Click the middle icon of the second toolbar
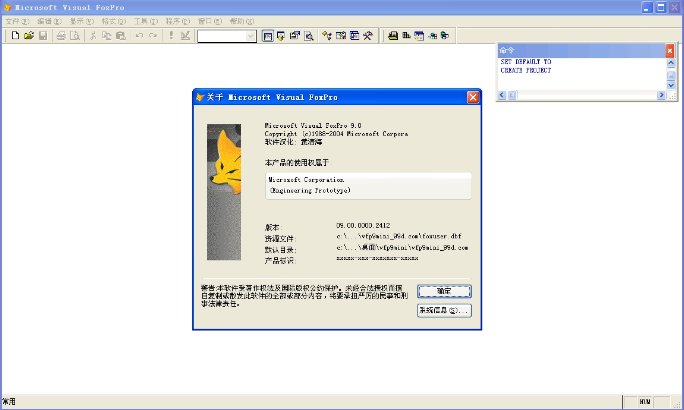The image size is (684, 410). [x=419, y=36]
